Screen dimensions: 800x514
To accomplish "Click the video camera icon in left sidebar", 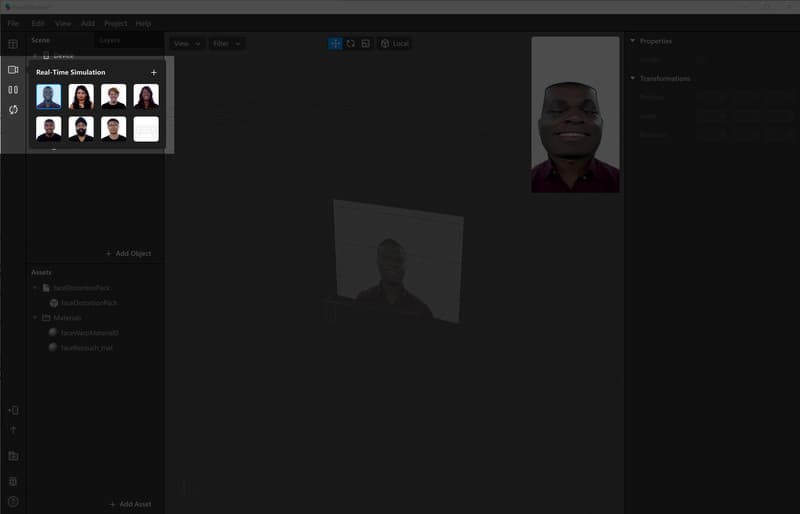I will coord(13,70).
